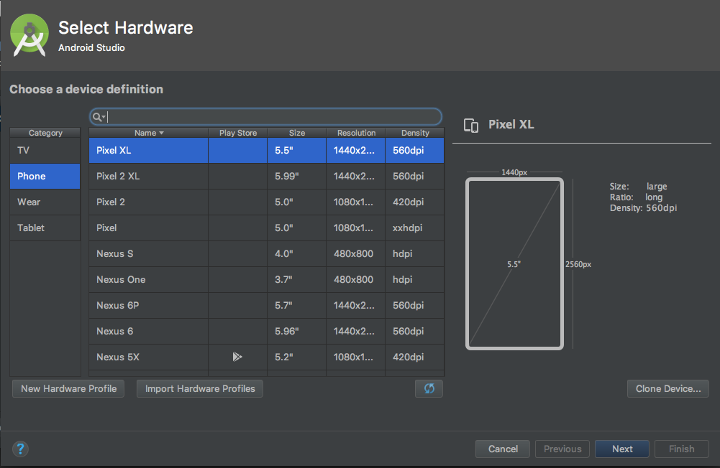Click the xxhdpi density cell
This screenshot has width=720, height=468.
[415, 228]
